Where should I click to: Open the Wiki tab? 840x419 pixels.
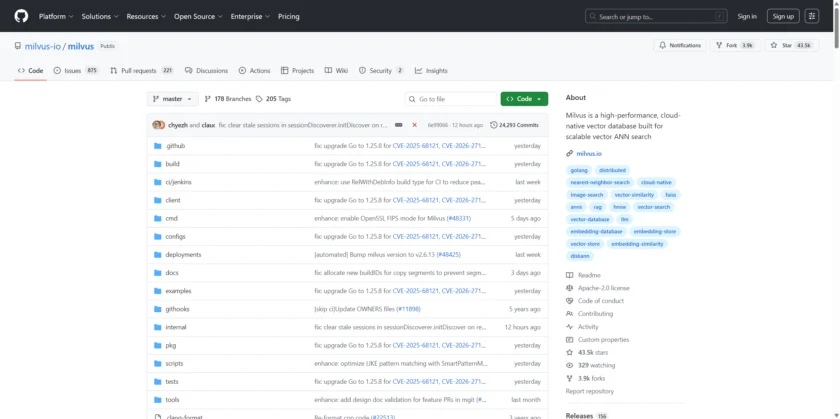[336, 71]
